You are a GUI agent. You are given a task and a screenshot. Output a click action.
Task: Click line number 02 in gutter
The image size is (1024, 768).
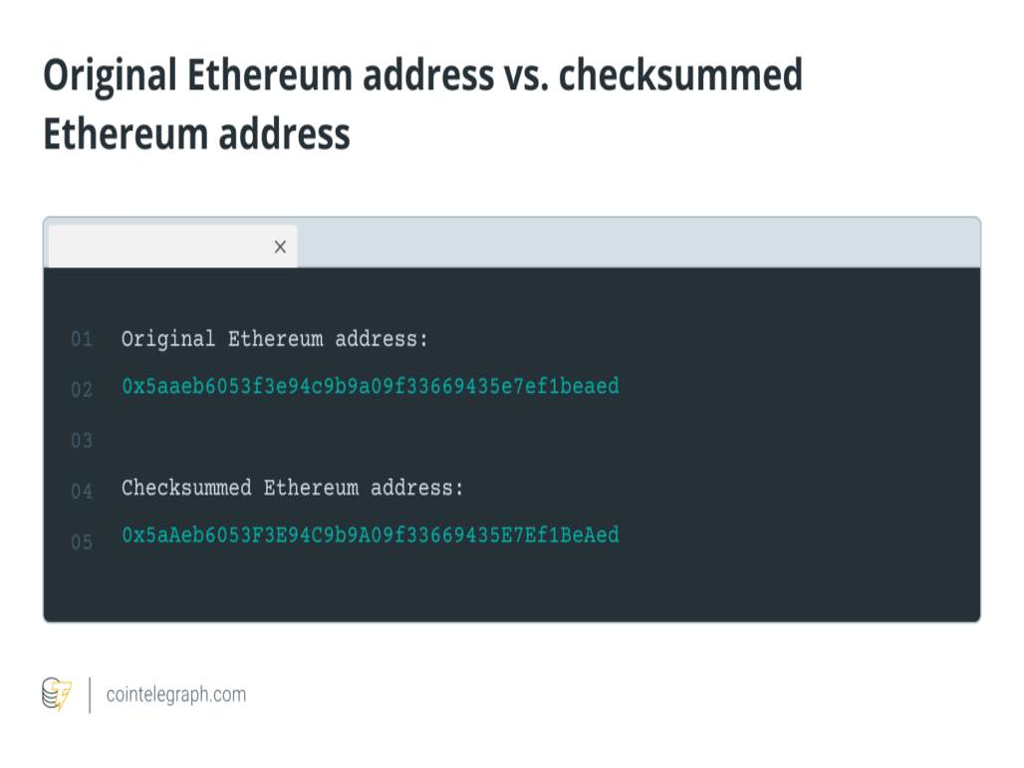[x=81, y=389]
